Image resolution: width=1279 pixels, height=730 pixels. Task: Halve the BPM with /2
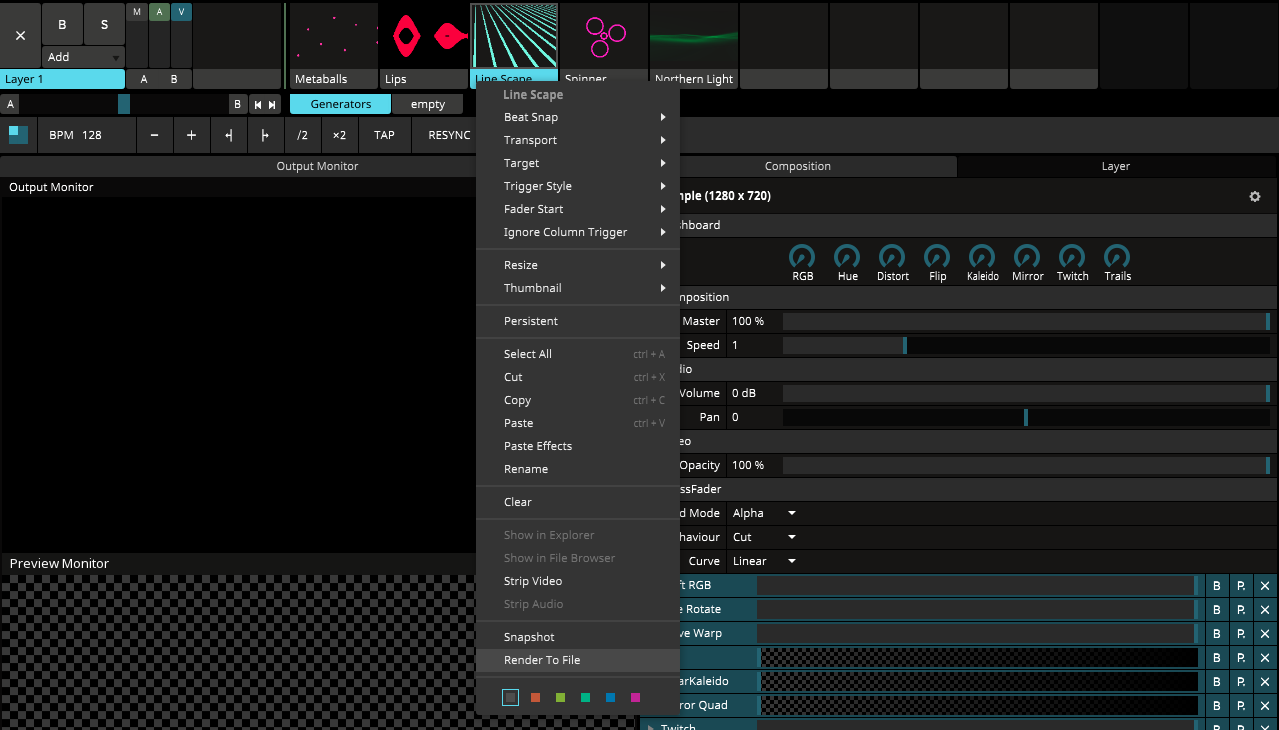302,135
